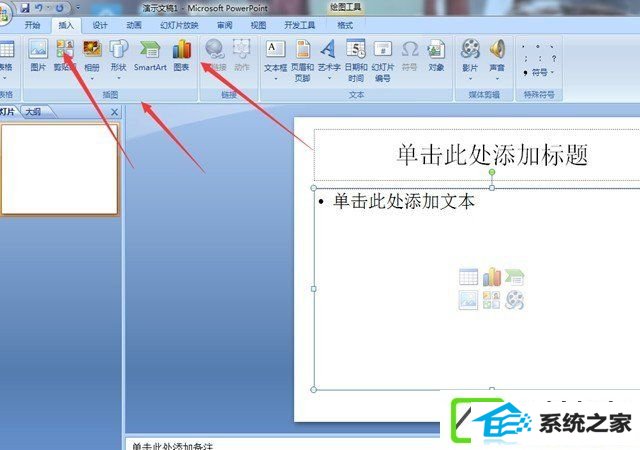
Task: Click the notes area 单击此处添加备注
Action: (173, 446)
